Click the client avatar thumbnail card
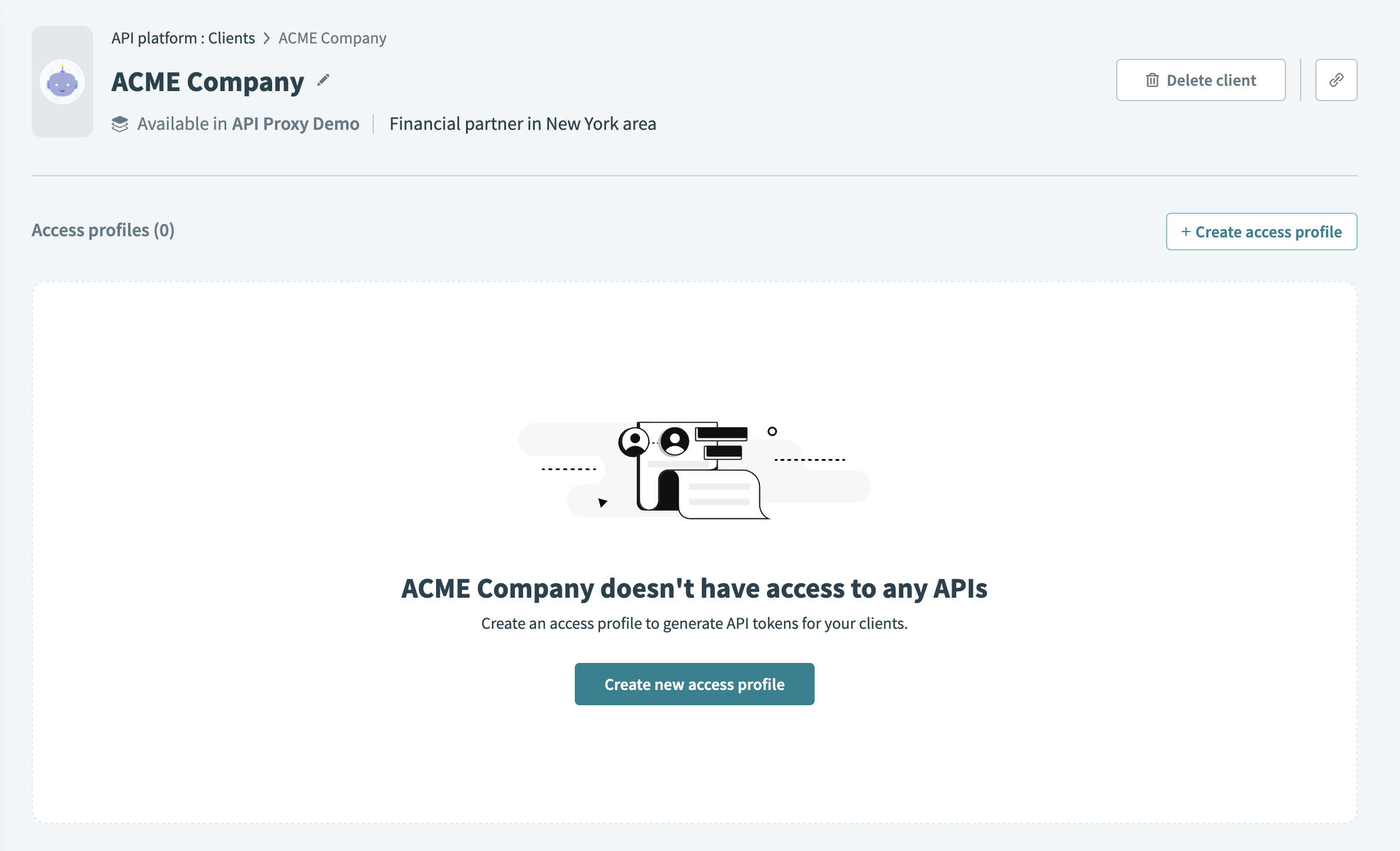This screenshot has height=851, width=1400. 61,82
